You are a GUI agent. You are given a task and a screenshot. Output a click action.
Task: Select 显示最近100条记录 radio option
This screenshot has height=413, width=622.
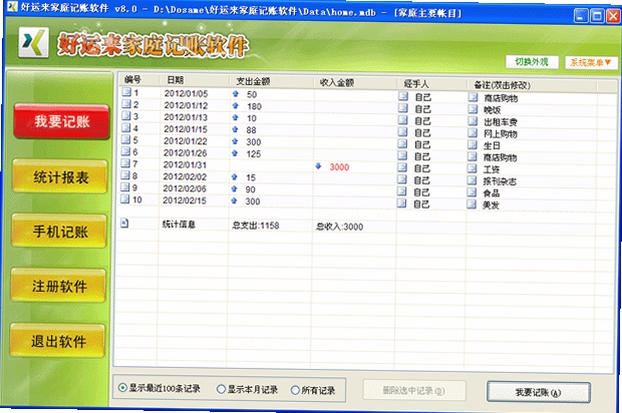pos(123,388)
